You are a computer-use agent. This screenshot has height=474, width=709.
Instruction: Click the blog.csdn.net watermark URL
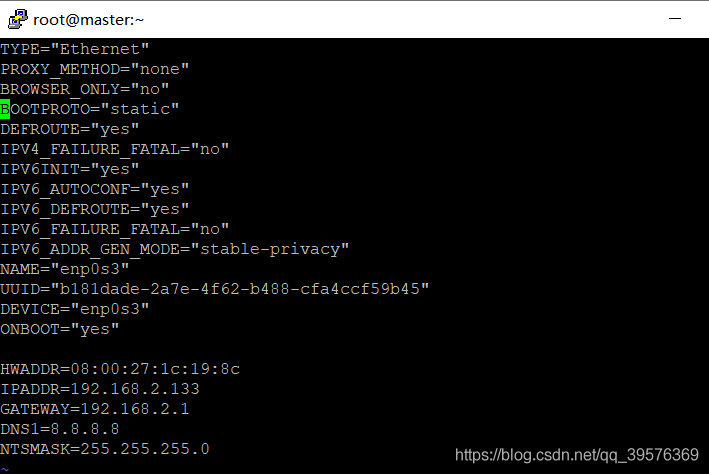click(x=577, y=455)
